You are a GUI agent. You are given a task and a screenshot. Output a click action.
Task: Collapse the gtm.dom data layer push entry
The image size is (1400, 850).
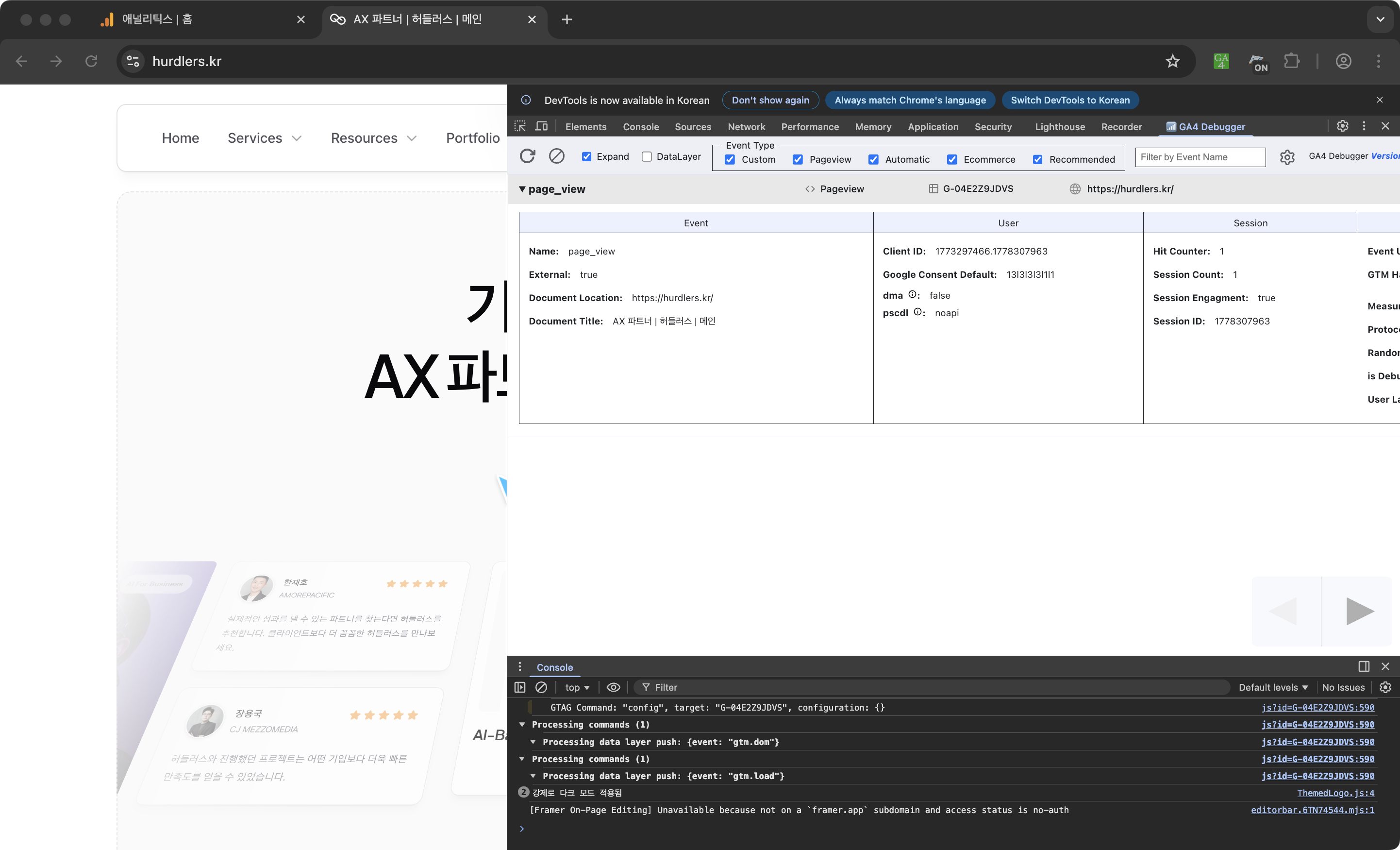coord(533,741)
